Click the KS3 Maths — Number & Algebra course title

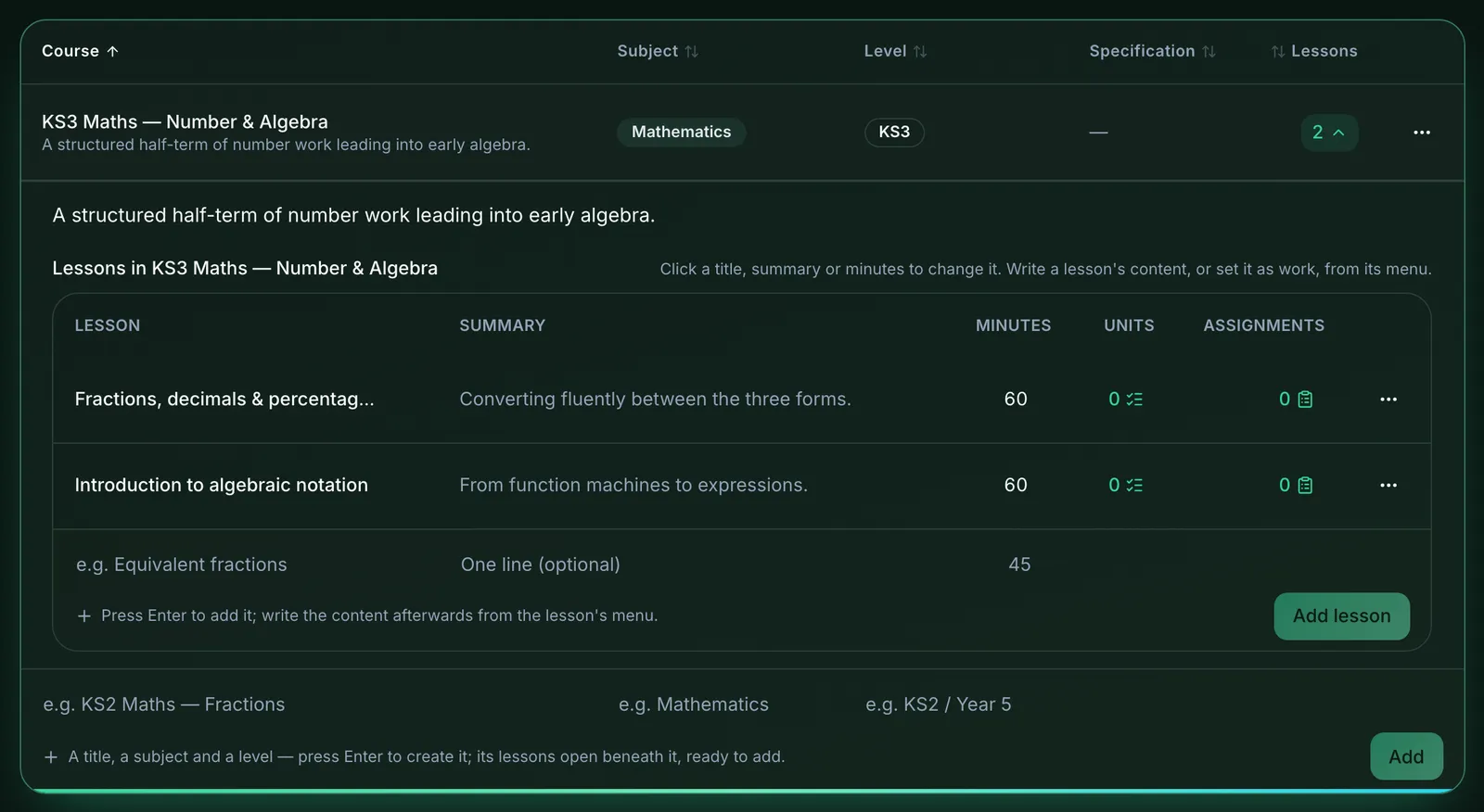point(185,122)
